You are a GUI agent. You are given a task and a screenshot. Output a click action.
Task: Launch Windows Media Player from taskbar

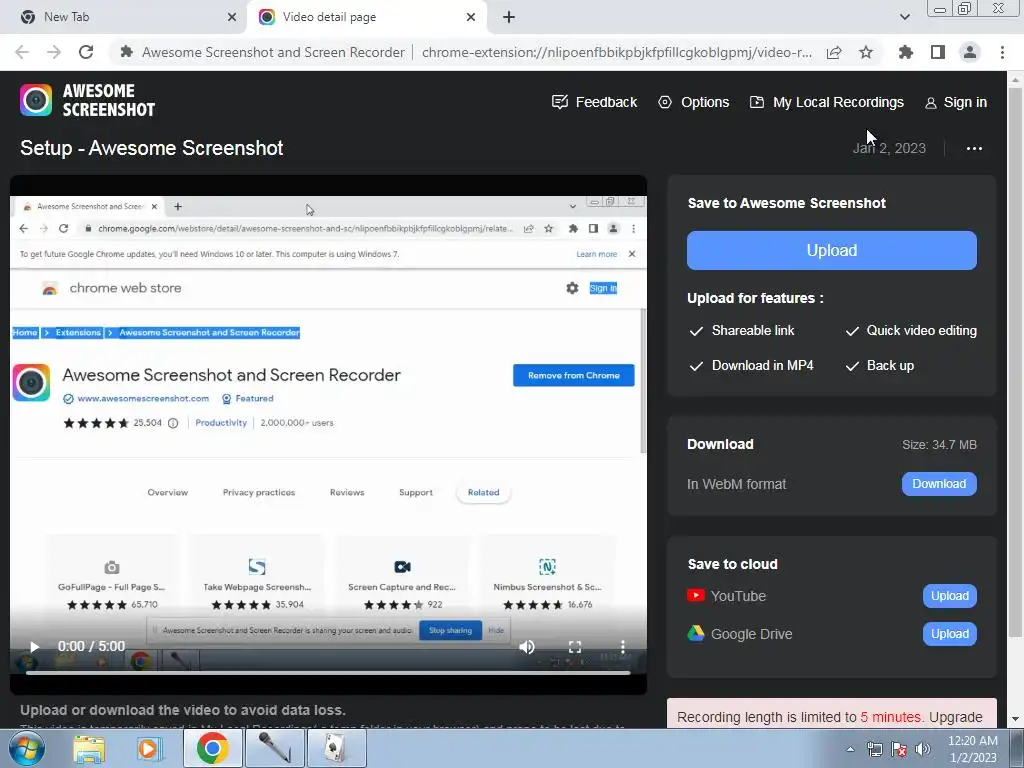[x=149, y=748]
